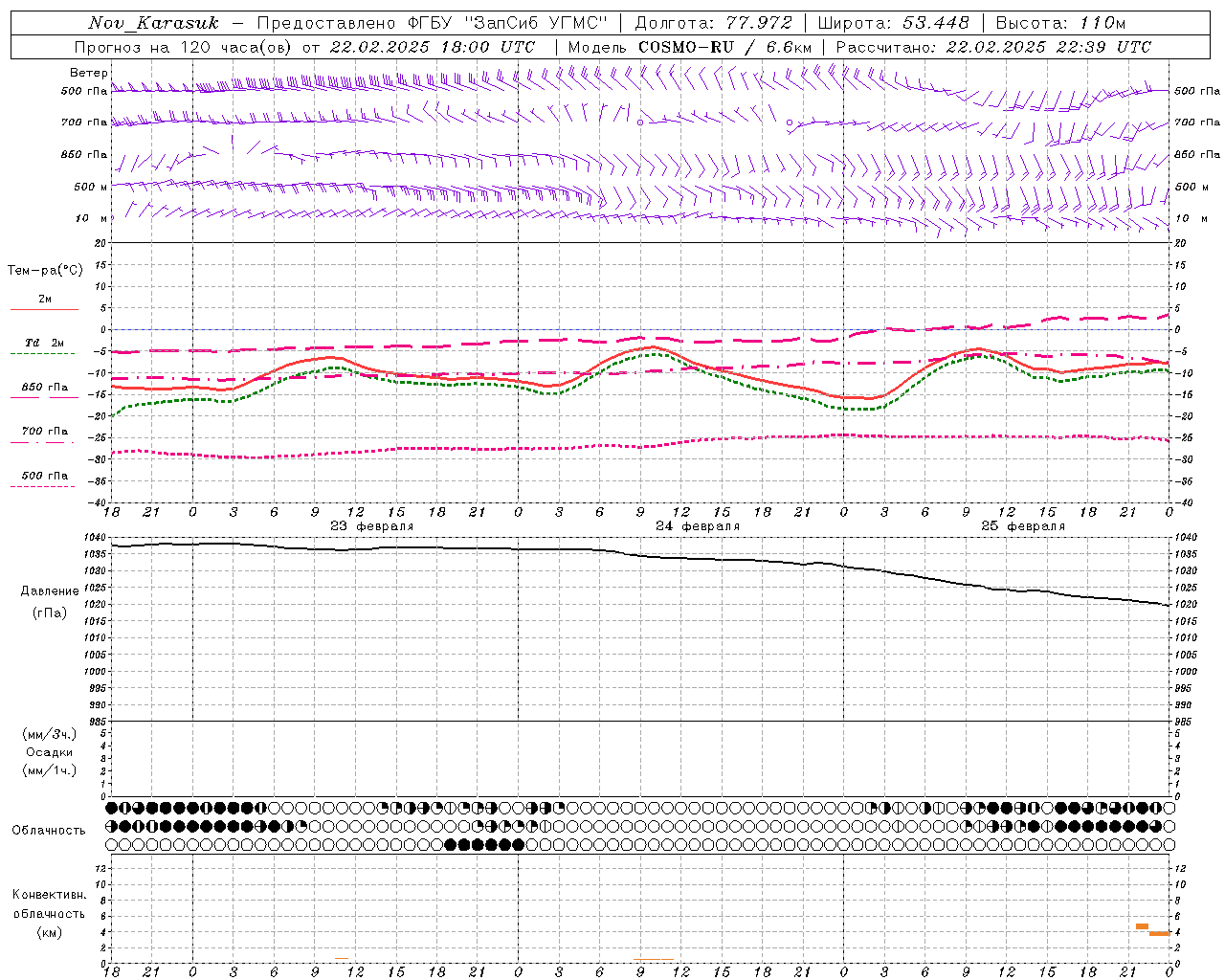Click the row of filled low-cloud circles in bottom cloud row

[x=485, y=844]
